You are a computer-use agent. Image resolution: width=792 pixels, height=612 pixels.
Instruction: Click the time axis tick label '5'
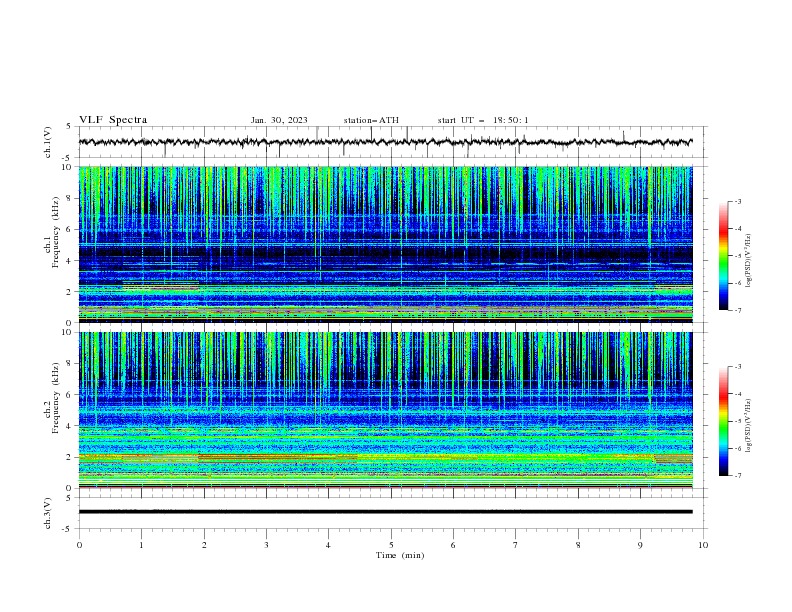tap(391, 545)
